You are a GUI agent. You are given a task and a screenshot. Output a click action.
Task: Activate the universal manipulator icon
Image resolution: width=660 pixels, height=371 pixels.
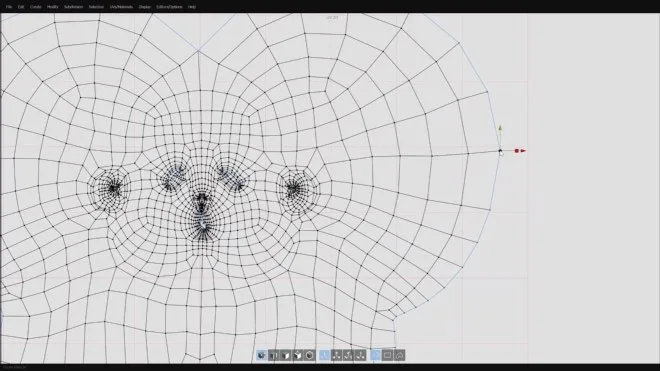[325, 355]
